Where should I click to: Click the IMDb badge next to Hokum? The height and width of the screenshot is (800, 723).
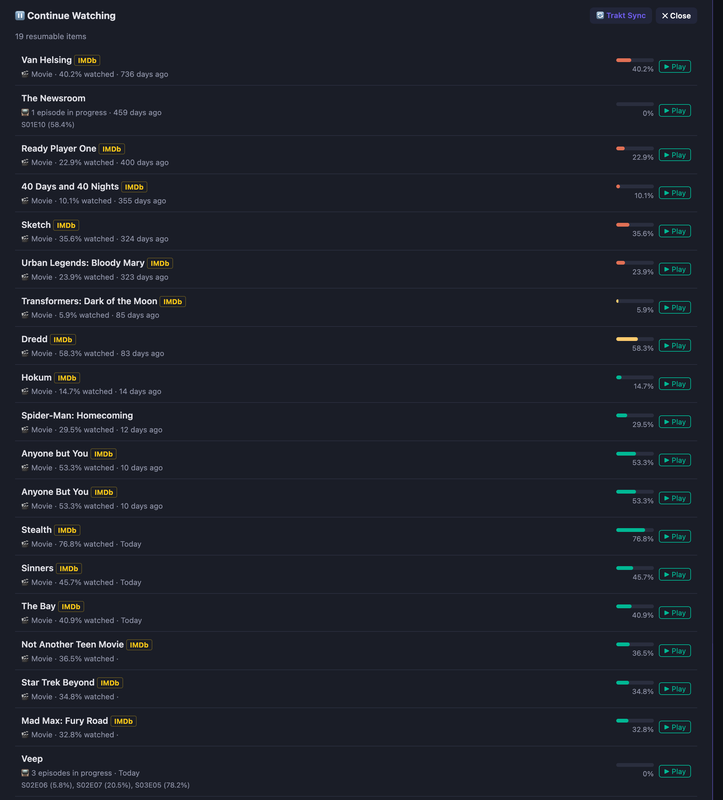pyautogui.click(x=67, y=378)
